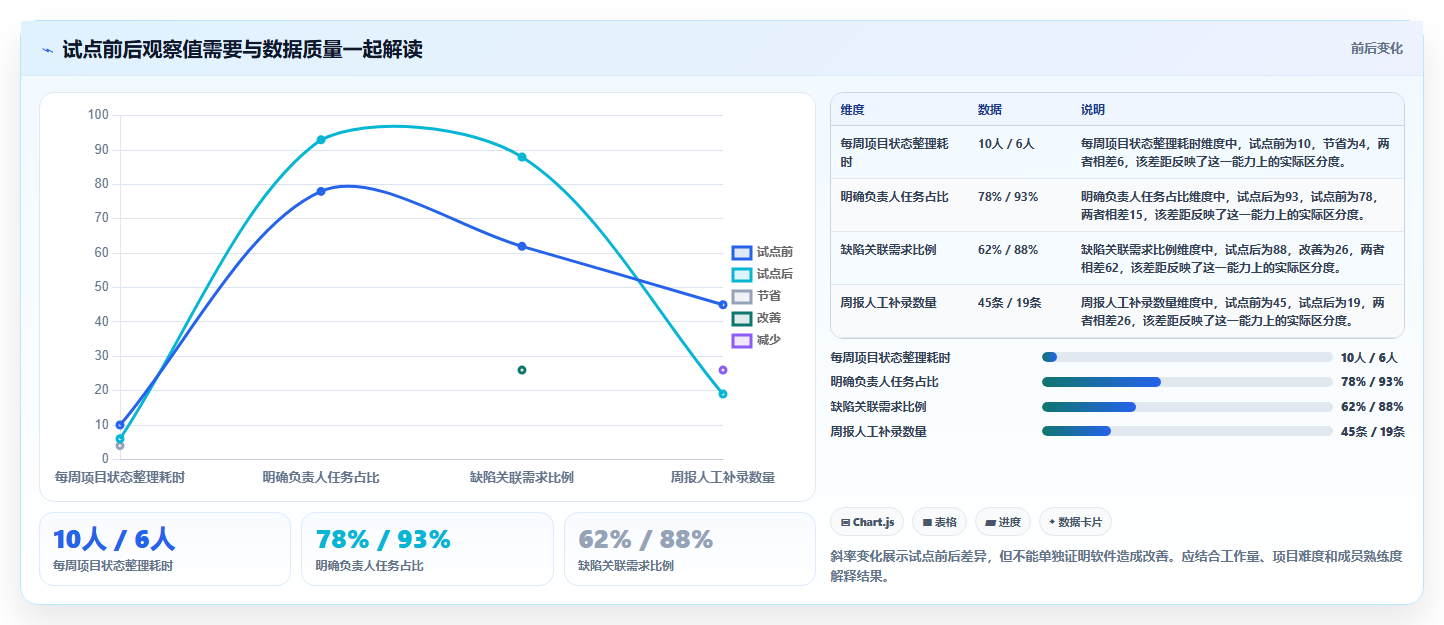1444x625 pixels.
Task: Toggle the 试点后 dataset in the chart legend
Action: [762, 274]
